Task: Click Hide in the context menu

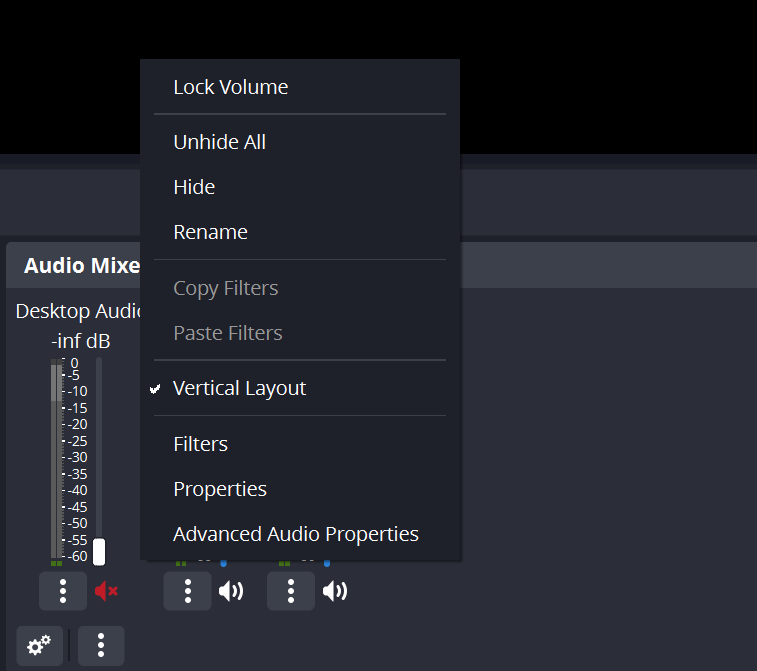Action: (300, 187)
